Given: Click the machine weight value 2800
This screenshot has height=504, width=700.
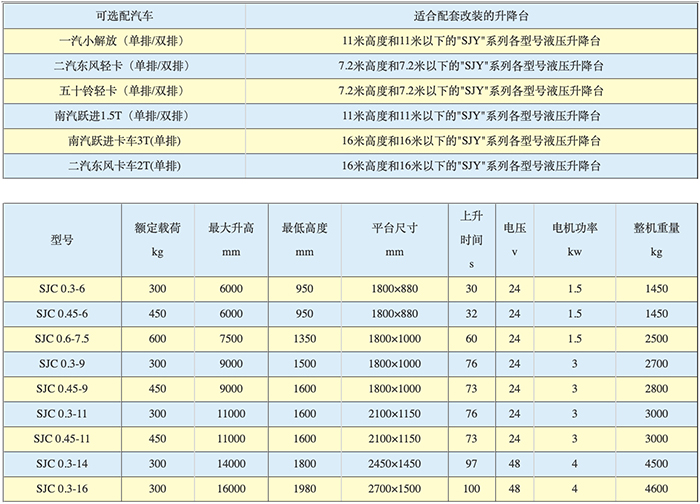Looking at the screenshot, I should tap(656, 389).
